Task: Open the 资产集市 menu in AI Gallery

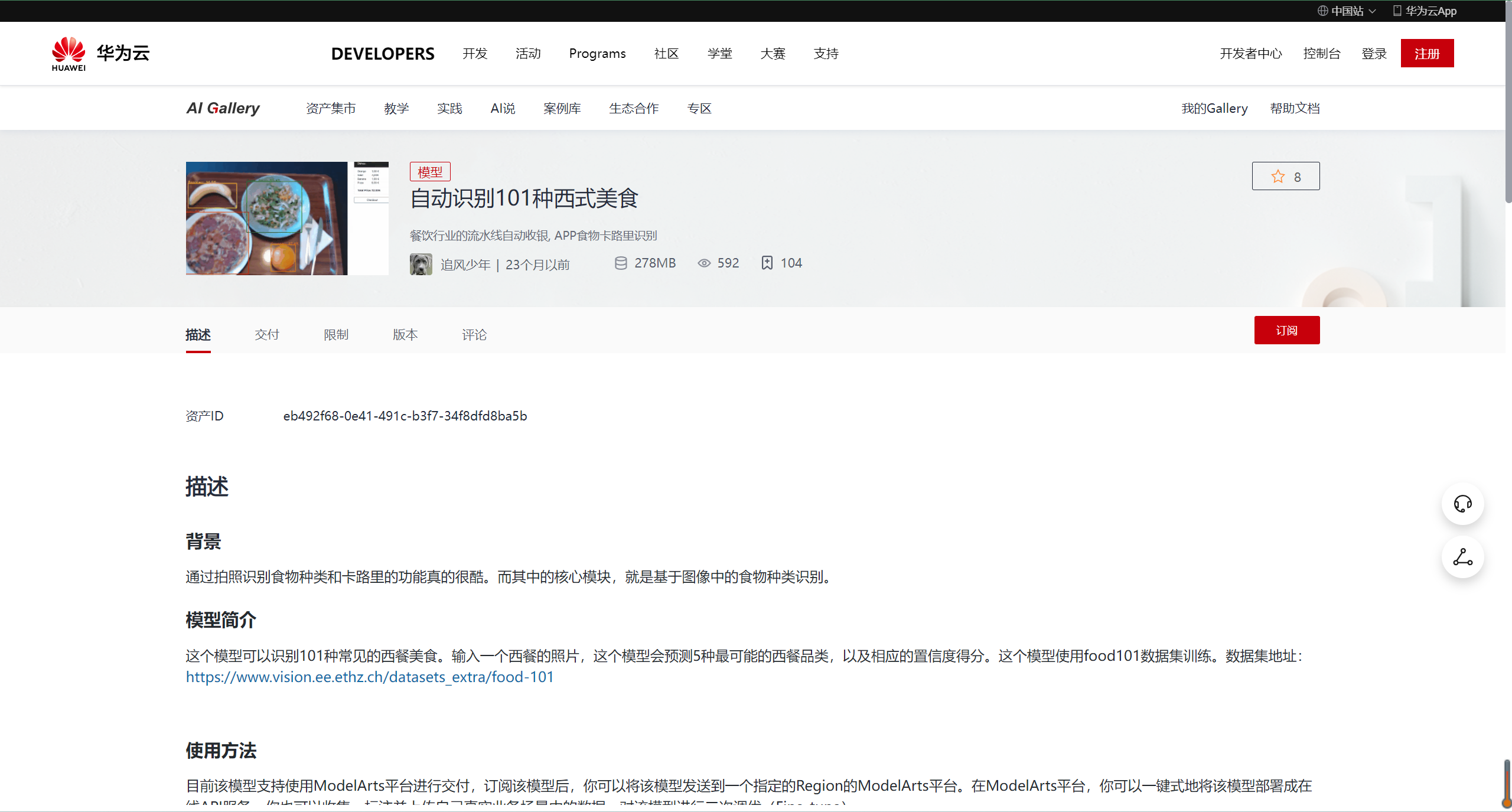Action: click(x=330, y=108)
